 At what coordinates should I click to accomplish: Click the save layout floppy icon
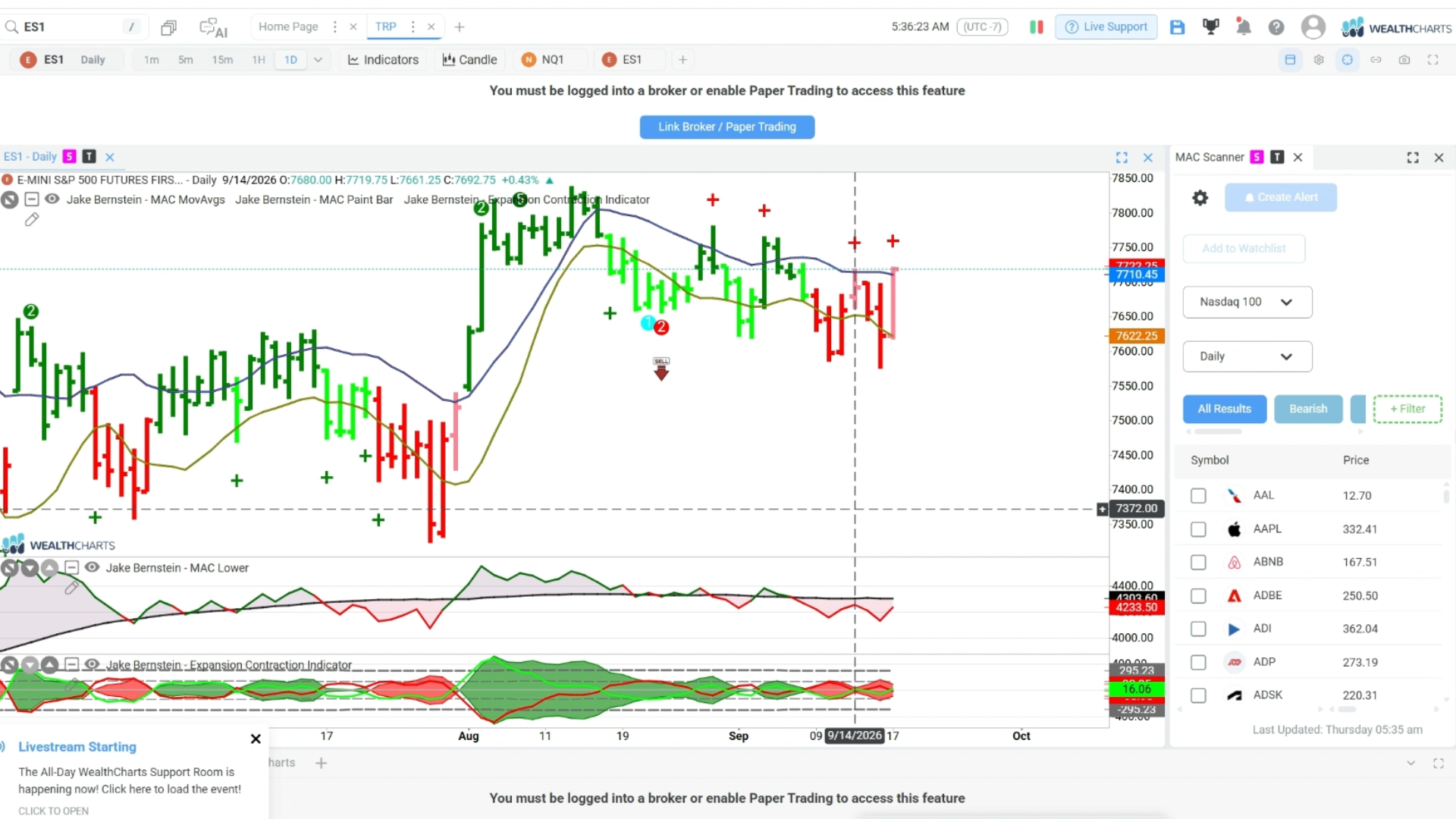(x=1177, y=27)
